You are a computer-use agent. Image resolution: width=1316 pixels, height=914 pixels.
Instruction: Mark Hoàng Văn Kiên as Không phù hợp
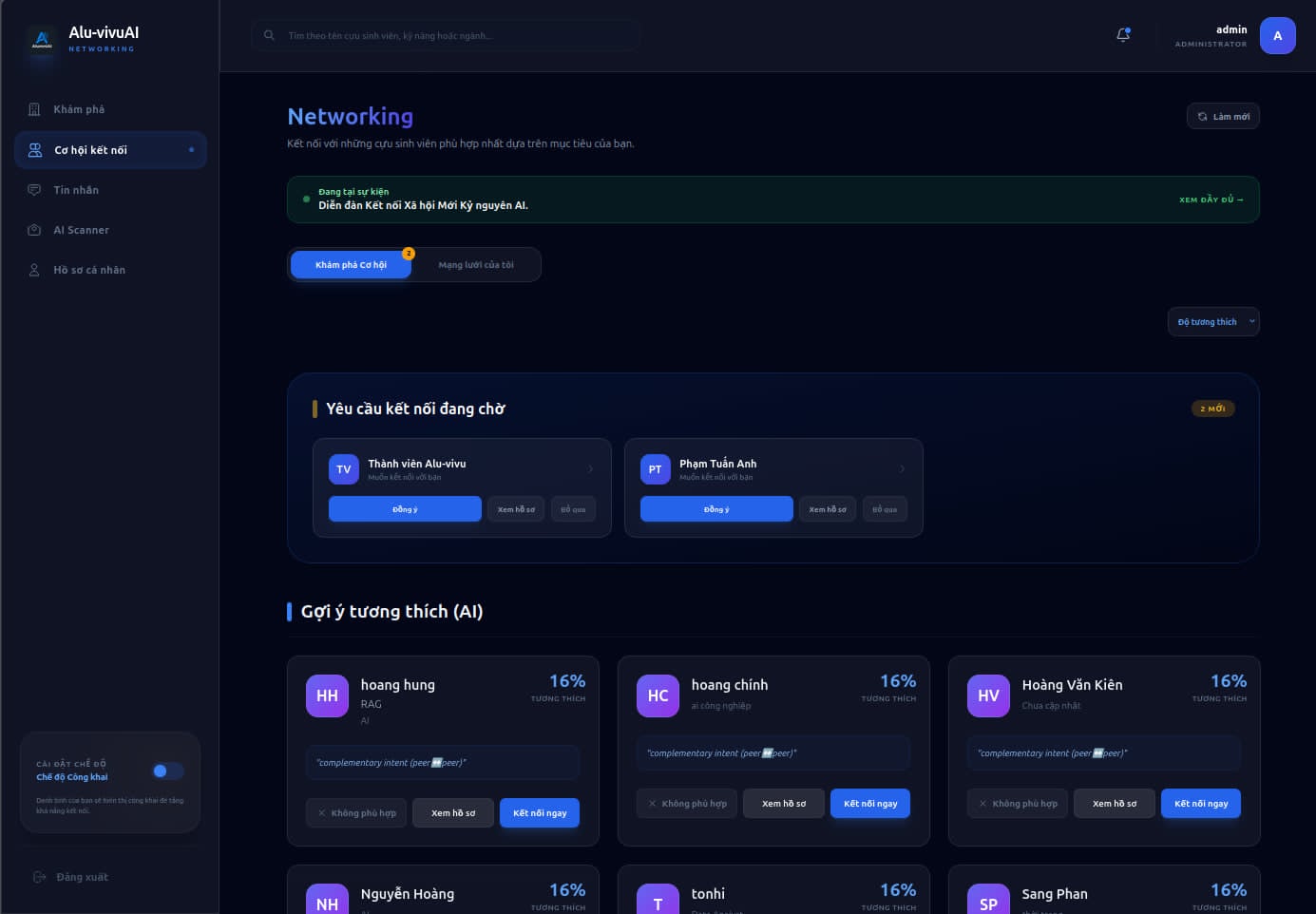(1018, 804)
